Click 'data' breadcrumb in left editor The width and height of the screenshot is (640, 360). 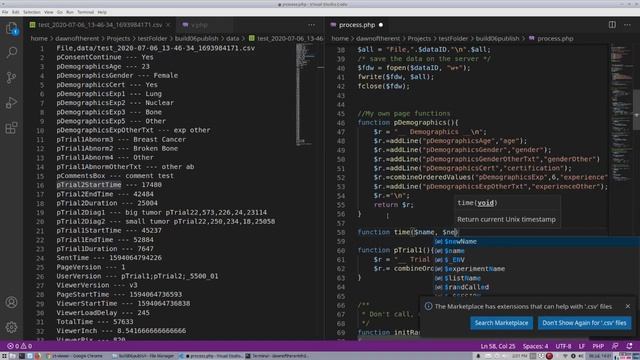pyautogui.click(x=232, y=38)
